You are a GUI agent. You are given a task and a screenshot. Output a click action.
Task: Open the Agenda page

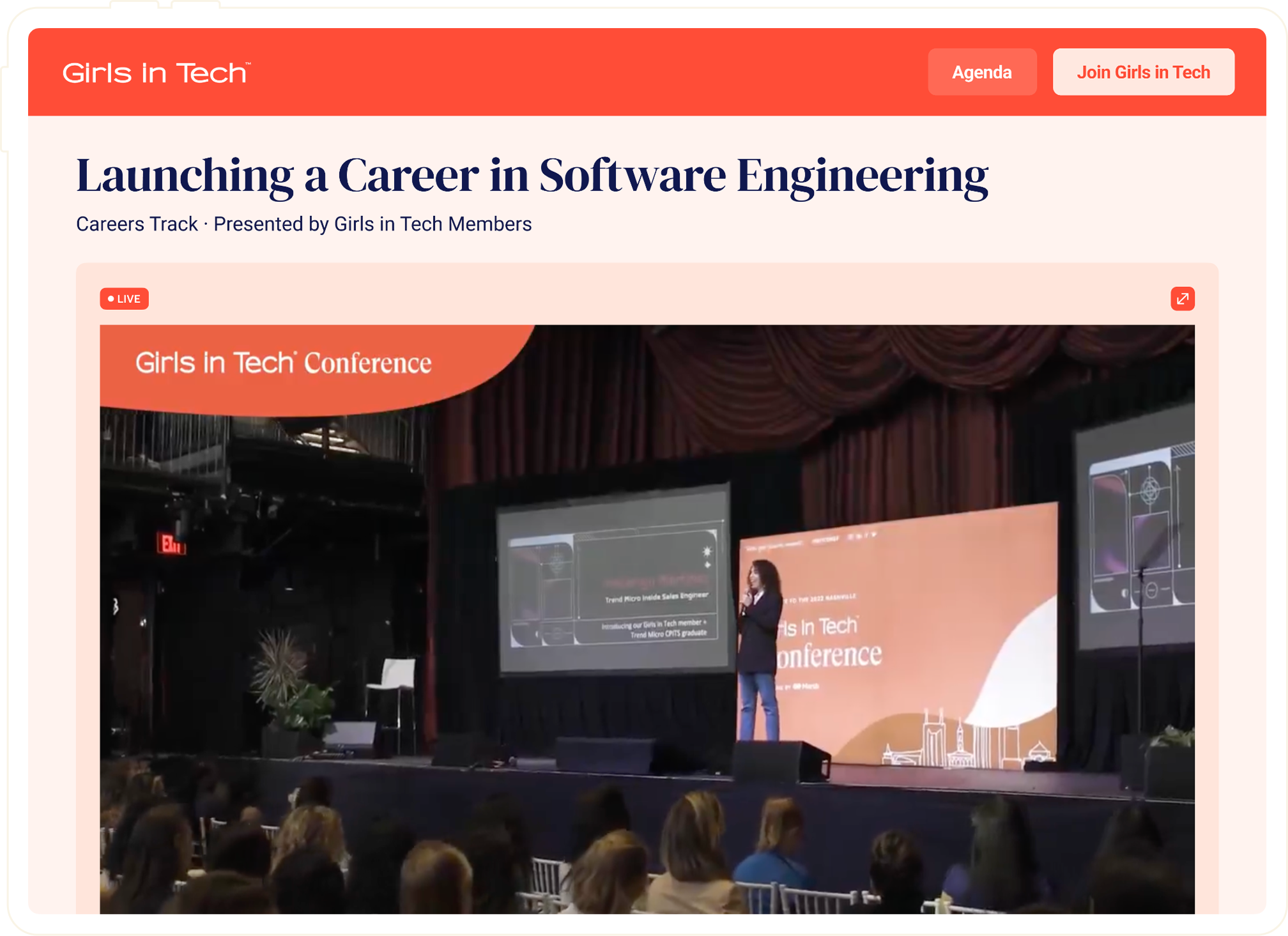(981, 72)
